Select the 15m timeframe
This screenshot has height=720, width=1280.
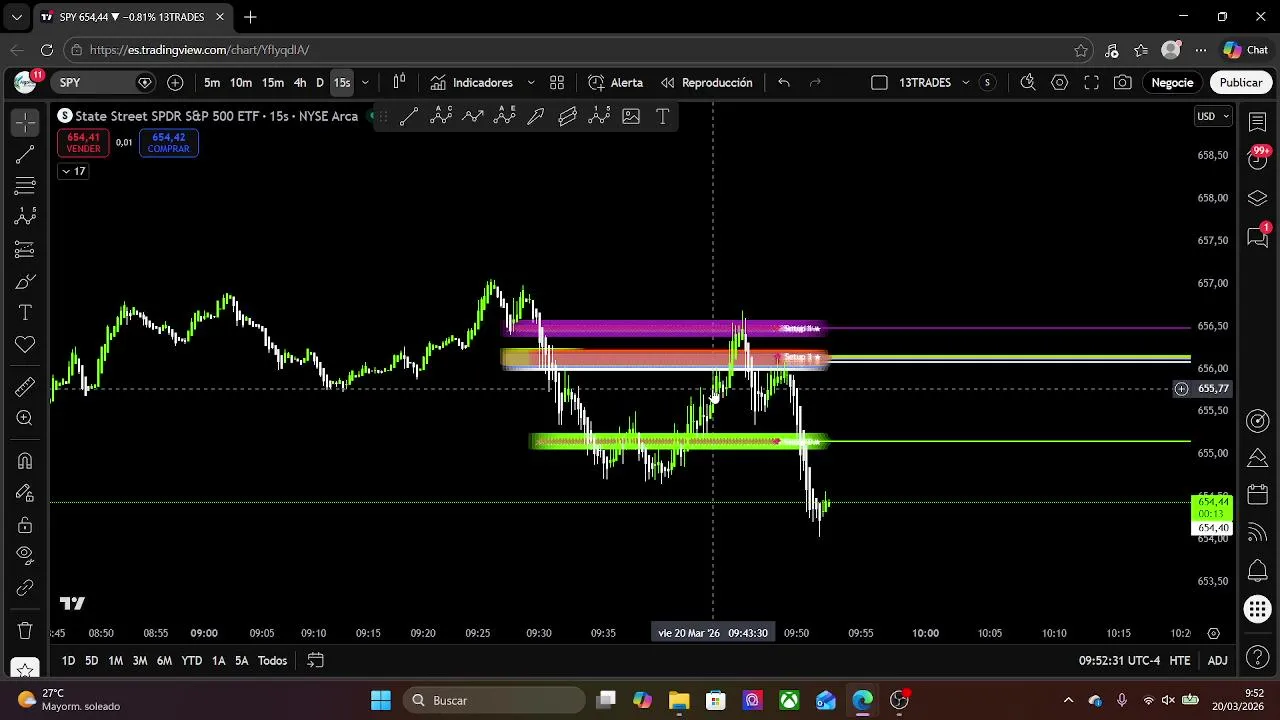[273, 83]
